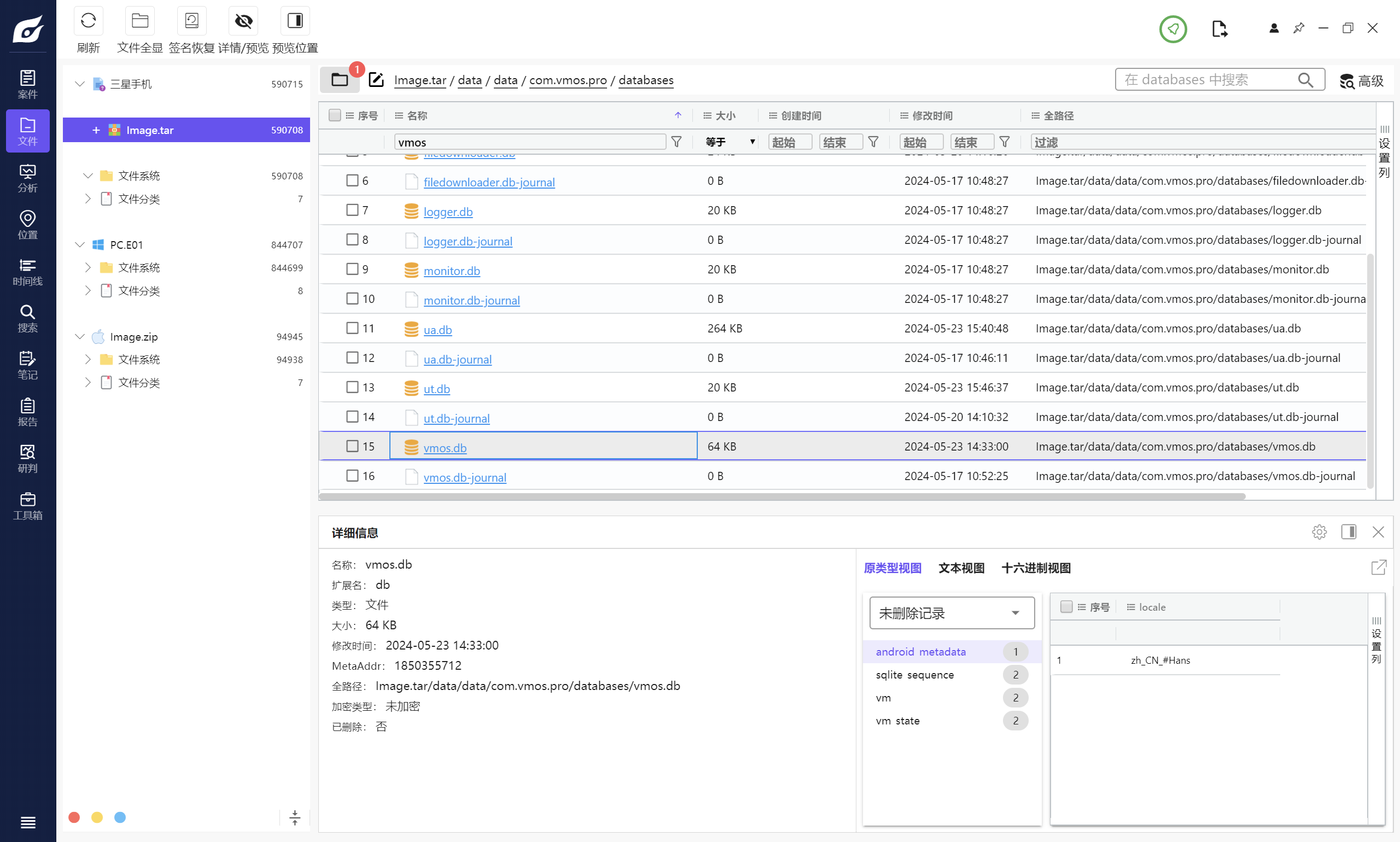Viewport: 1400px width, 842px height.
Task: Click the green shield status icon
Action: (x=1173, y=28)
